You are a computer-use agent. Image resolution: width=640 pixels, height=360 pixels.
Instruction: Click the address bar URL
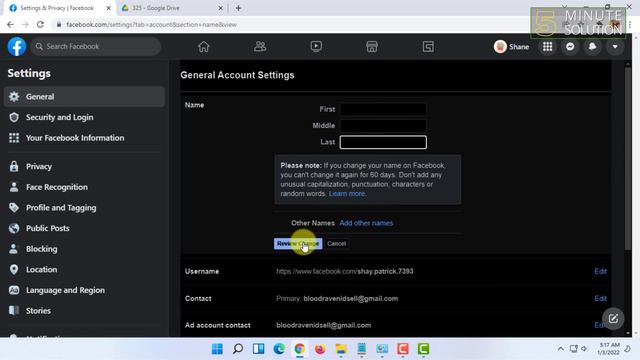(x=151, y=25)
